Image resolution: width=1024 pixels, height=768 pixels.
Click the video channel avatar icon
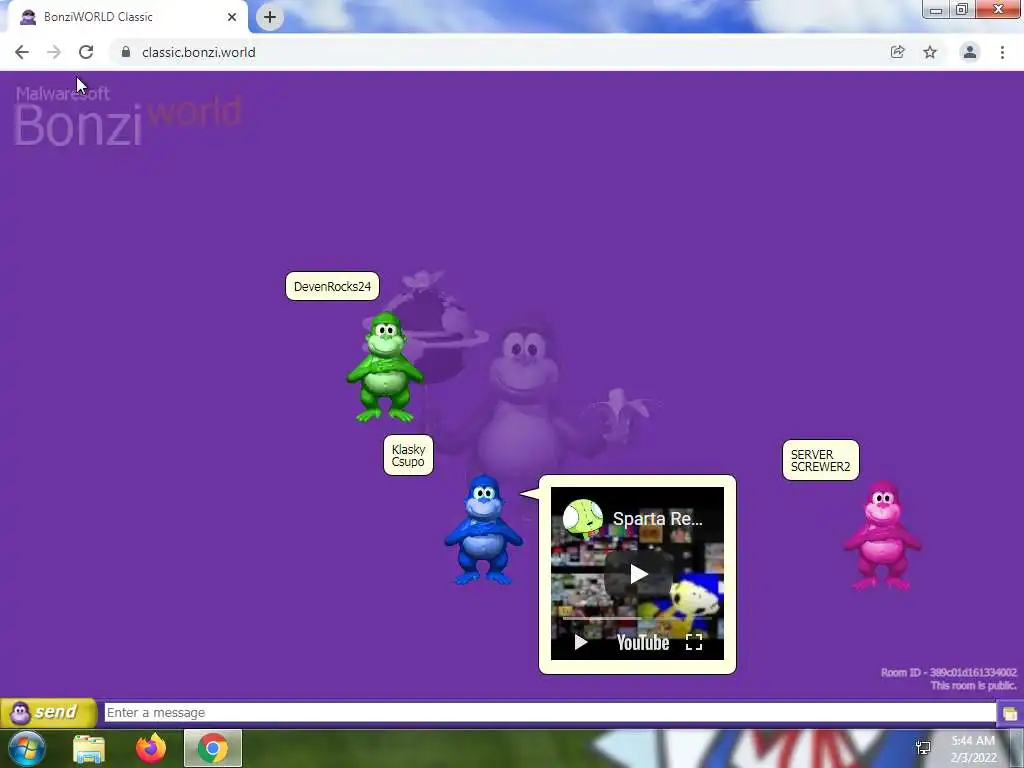tap(583, 519)
